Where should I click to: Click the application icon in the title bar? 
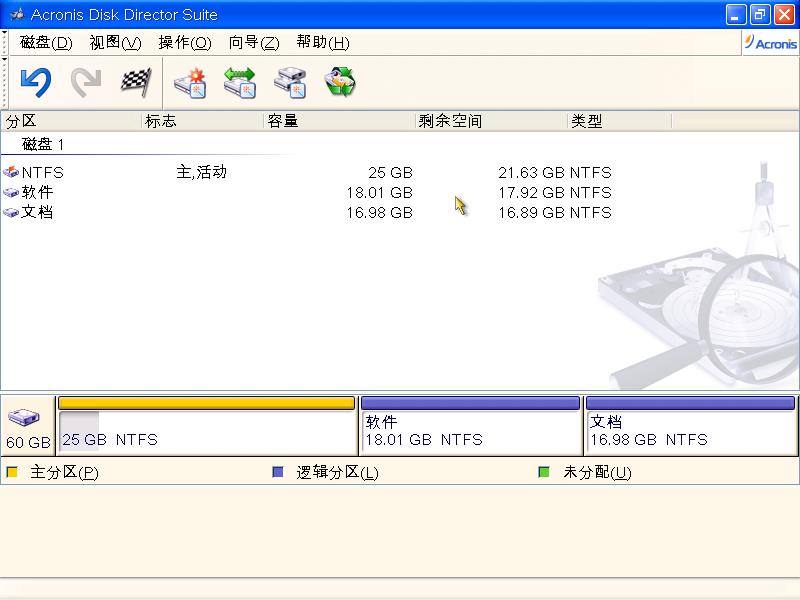[17, 14]
